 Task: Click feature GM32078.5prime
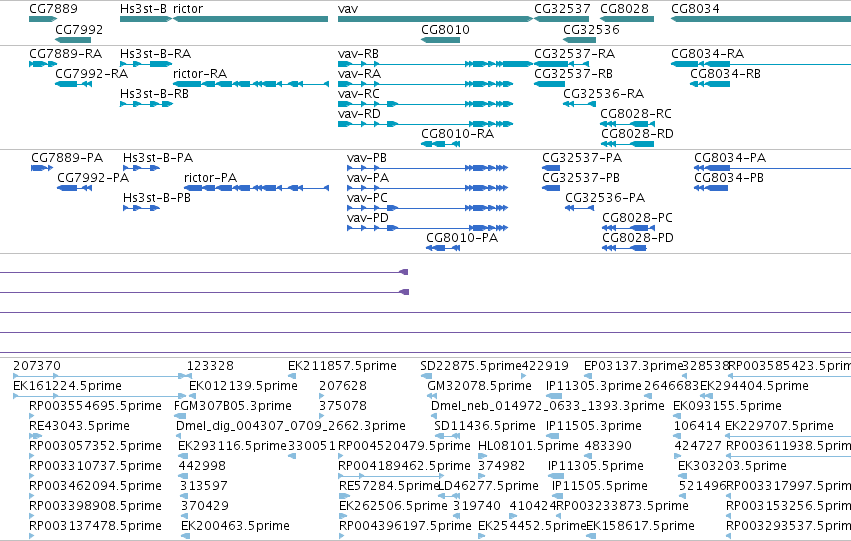[480, 386]
